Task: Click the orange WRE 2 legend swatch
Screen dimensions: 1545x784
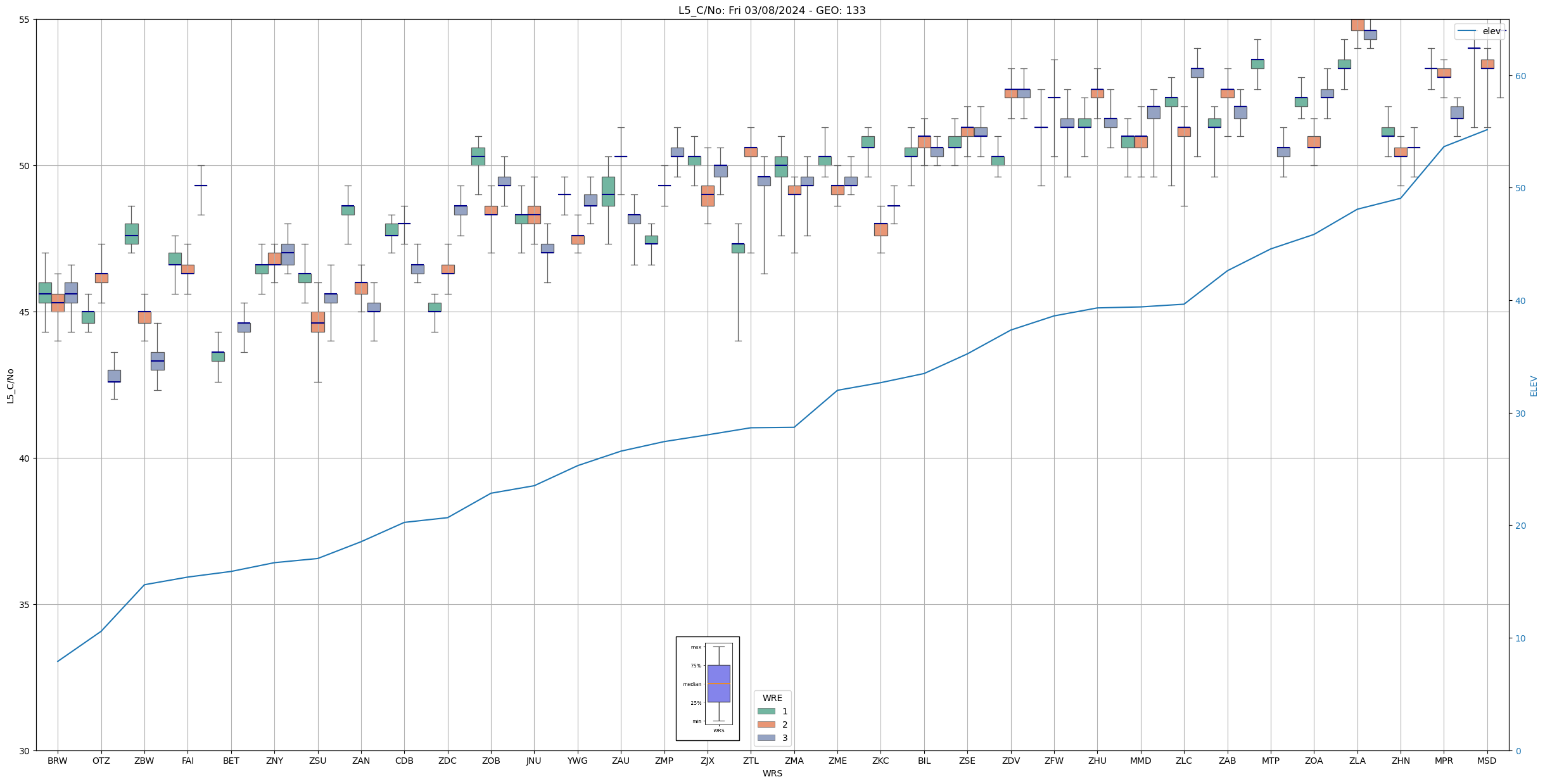Action: point(766,724)
